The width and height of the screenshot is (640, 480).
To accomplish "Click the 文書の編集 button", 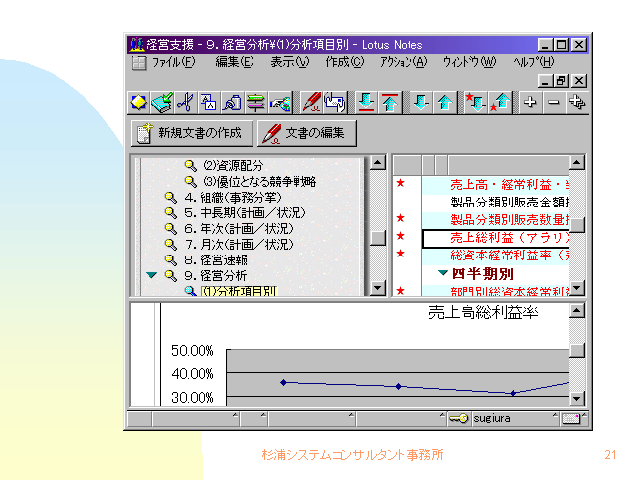I will tap(306, 133).
